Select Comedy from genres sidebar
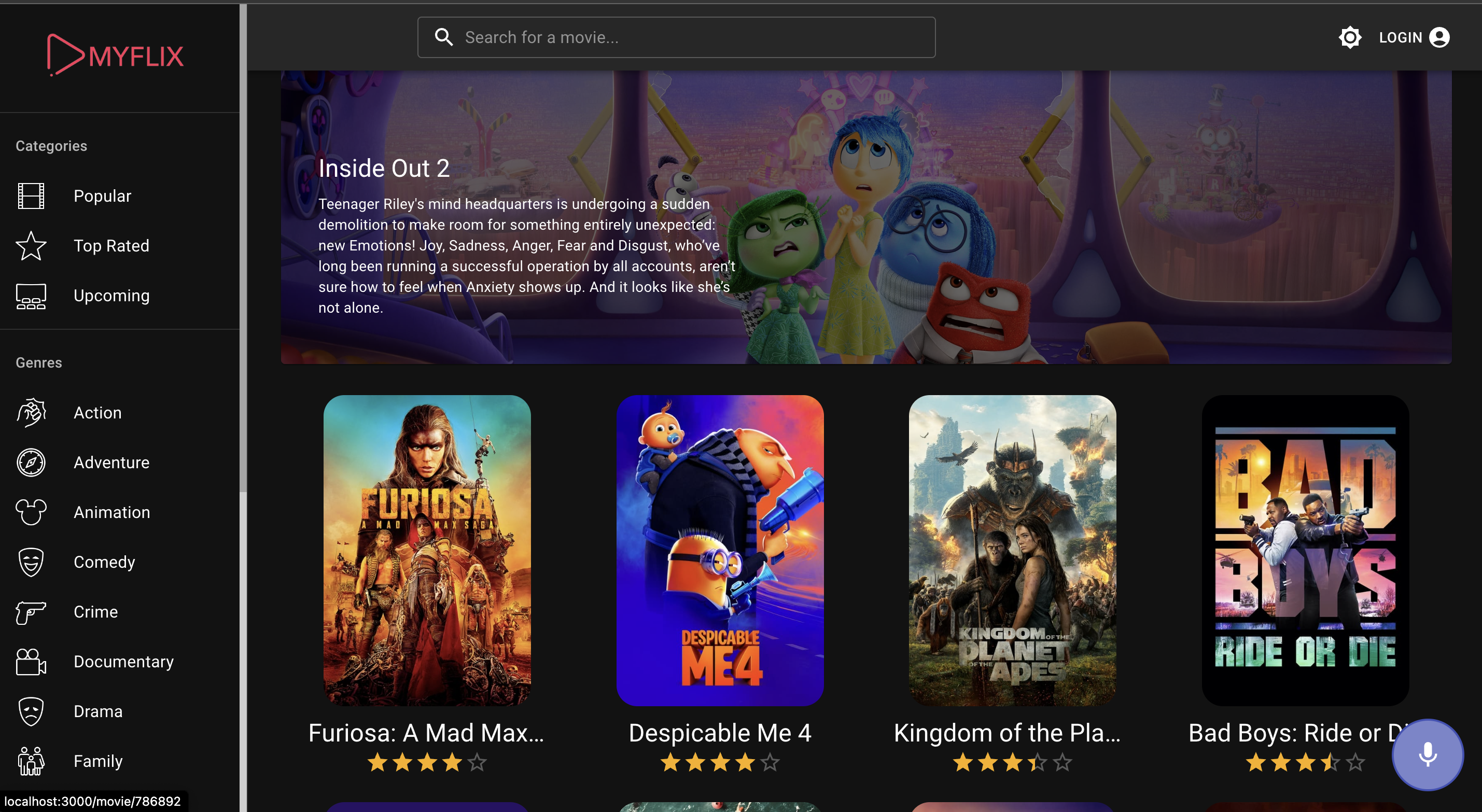The width and height of the screenshot is (1482, 812). click(104, 562)
